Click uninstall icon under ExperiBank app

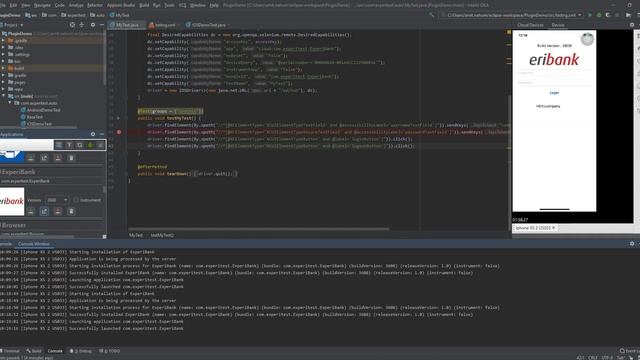58,211
